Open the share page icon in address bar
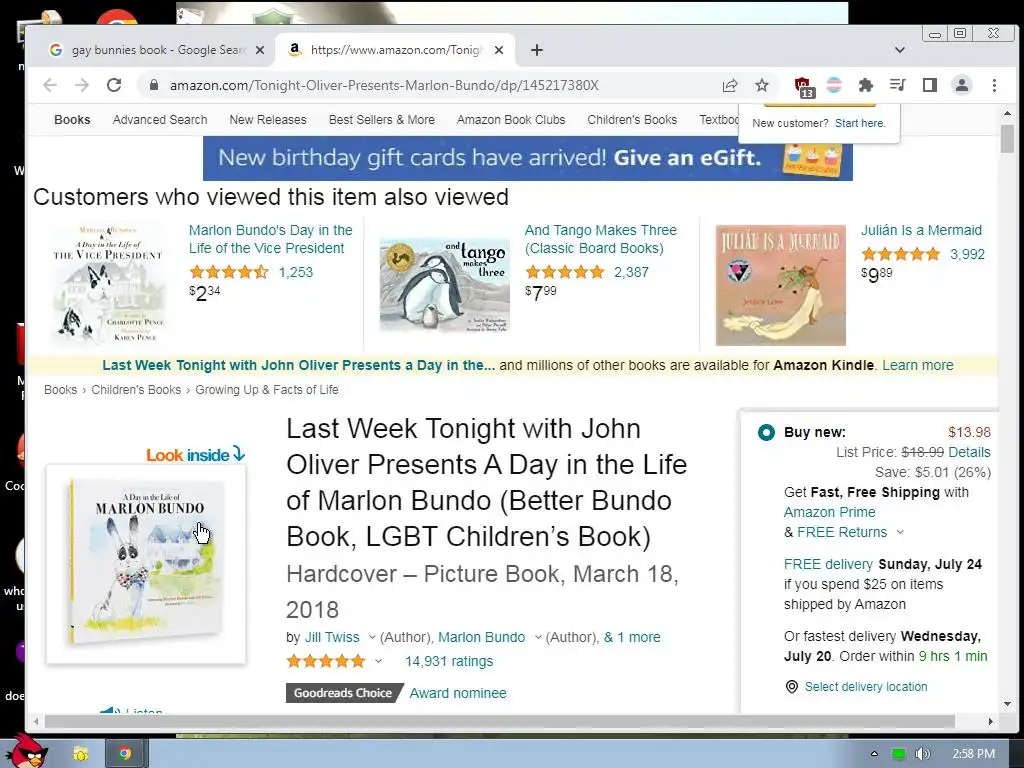This screenshot has width=1024, height=768. click(x=729, y=85)
